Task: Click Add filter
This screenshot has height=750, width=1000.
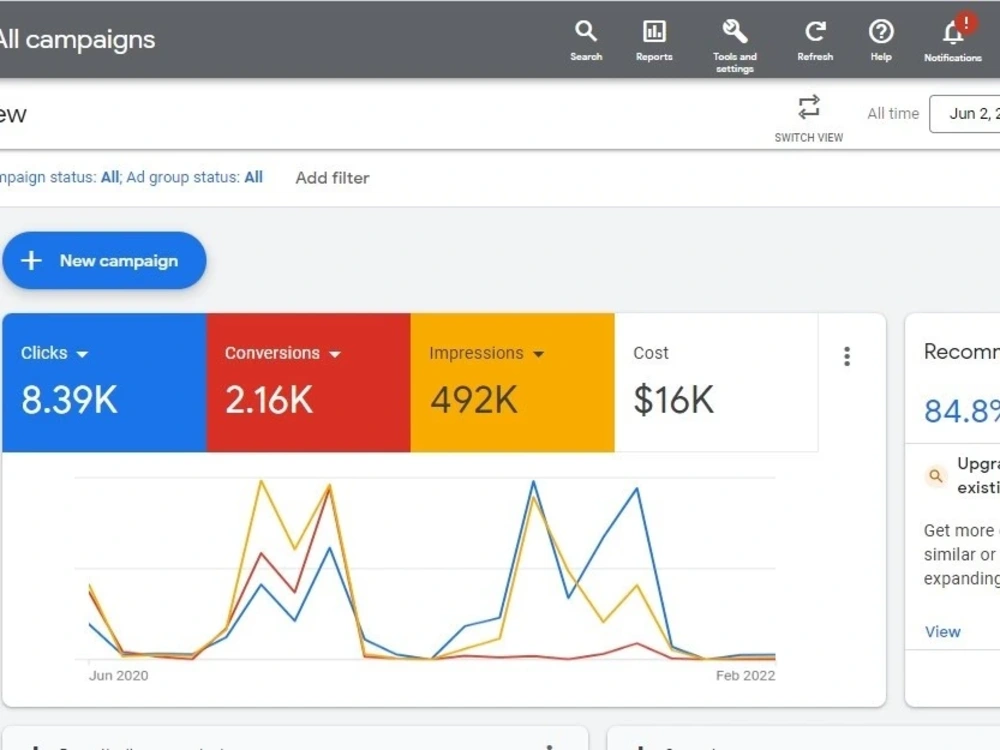Action: click(332, 178)
